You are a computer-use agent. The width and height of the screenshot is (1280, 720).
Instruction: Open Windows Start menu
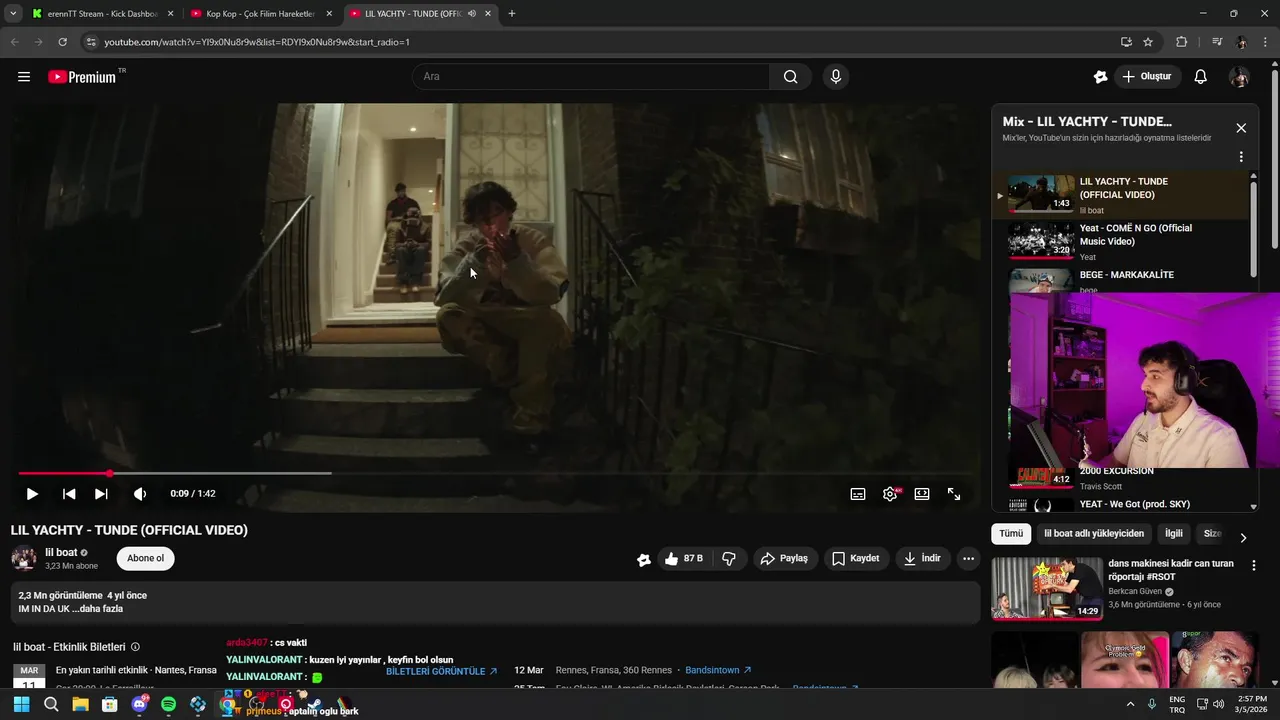21,705
